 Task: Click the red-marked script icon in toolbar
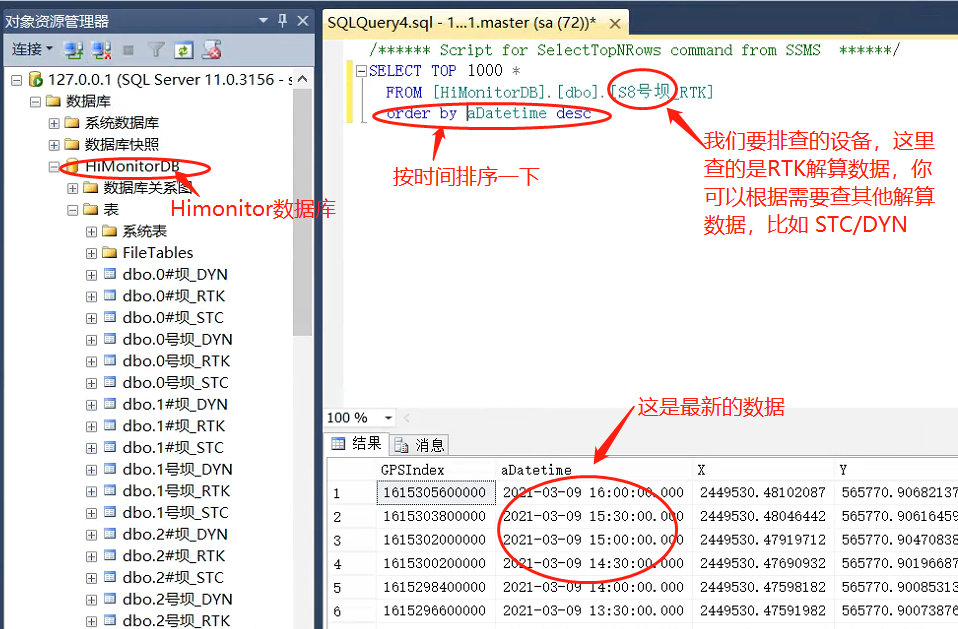[211, 49]
